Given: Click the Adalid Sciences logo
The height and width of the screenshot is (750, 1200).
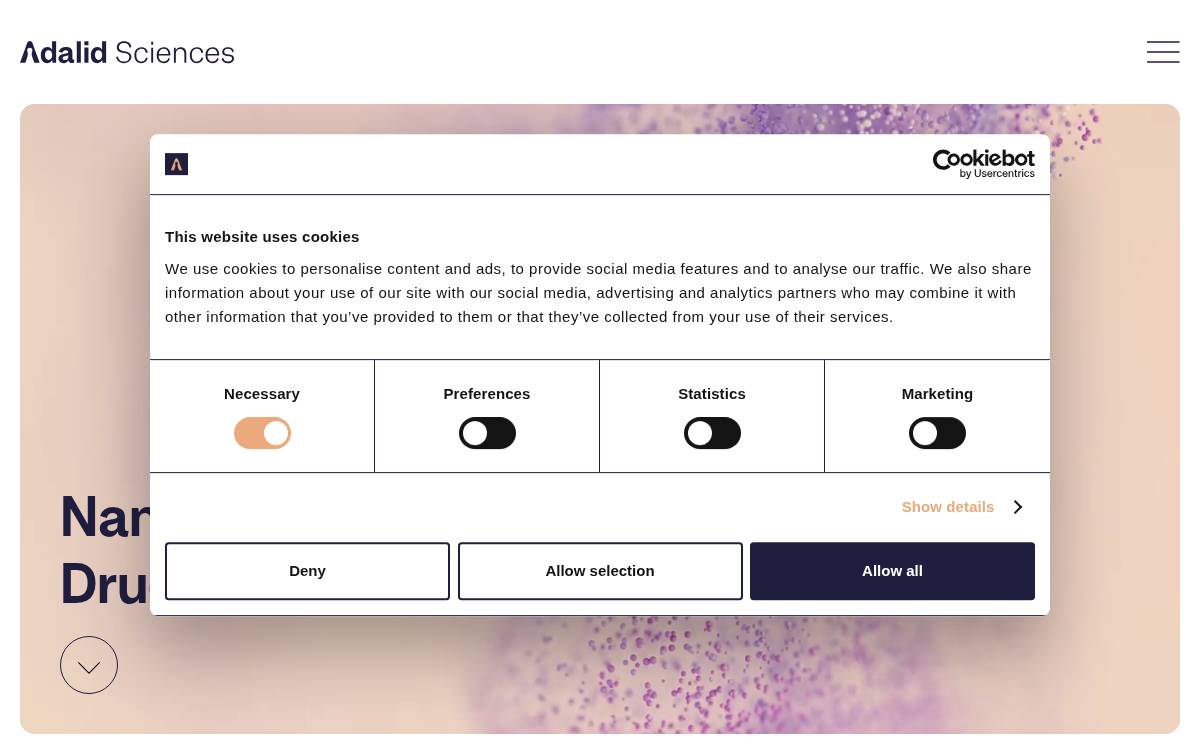Looking at the screenshot, I should (x=127, y=52).
